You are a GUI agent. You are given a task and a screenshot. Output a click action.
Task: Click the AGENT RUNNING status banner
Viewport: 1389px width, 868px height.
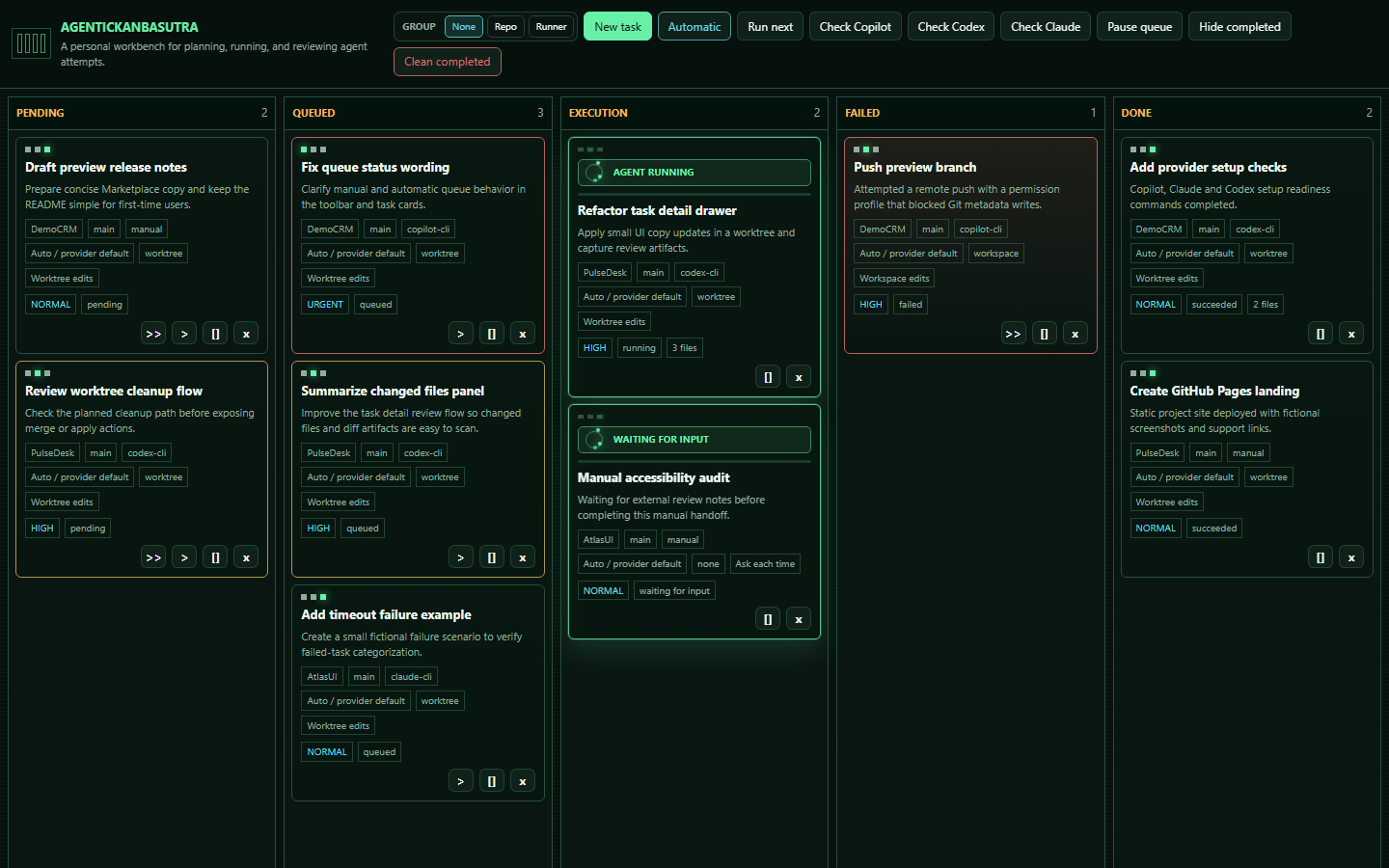(694, 173)
